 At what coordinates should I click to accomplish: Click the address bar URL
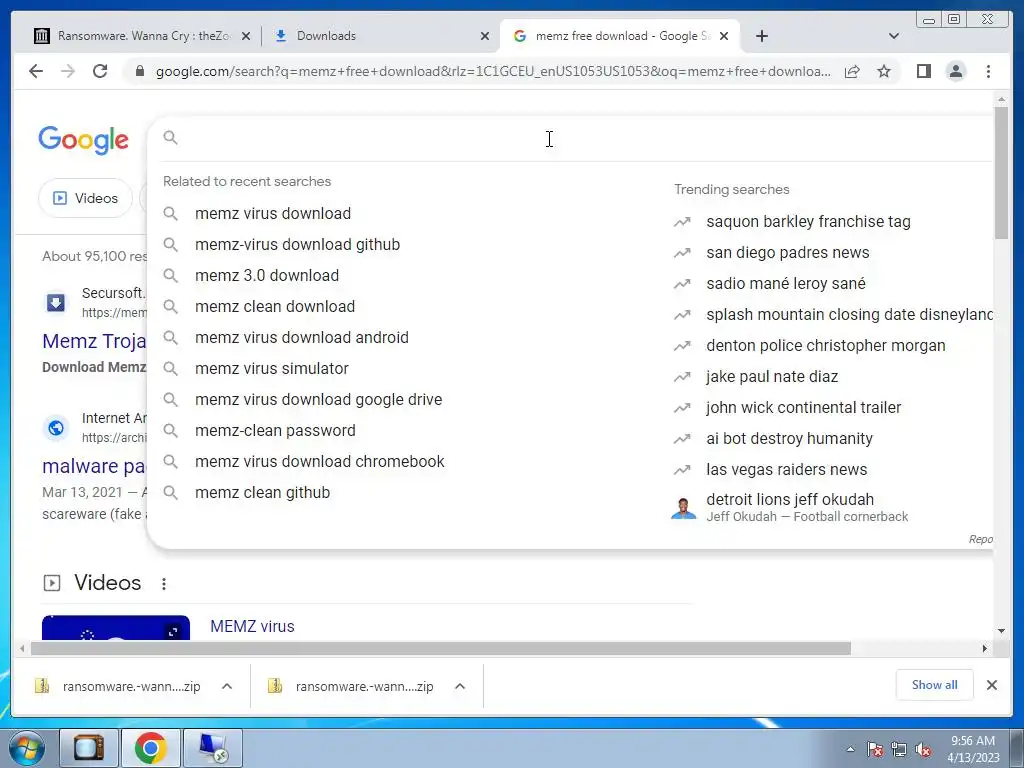click(x=493, y=71)
